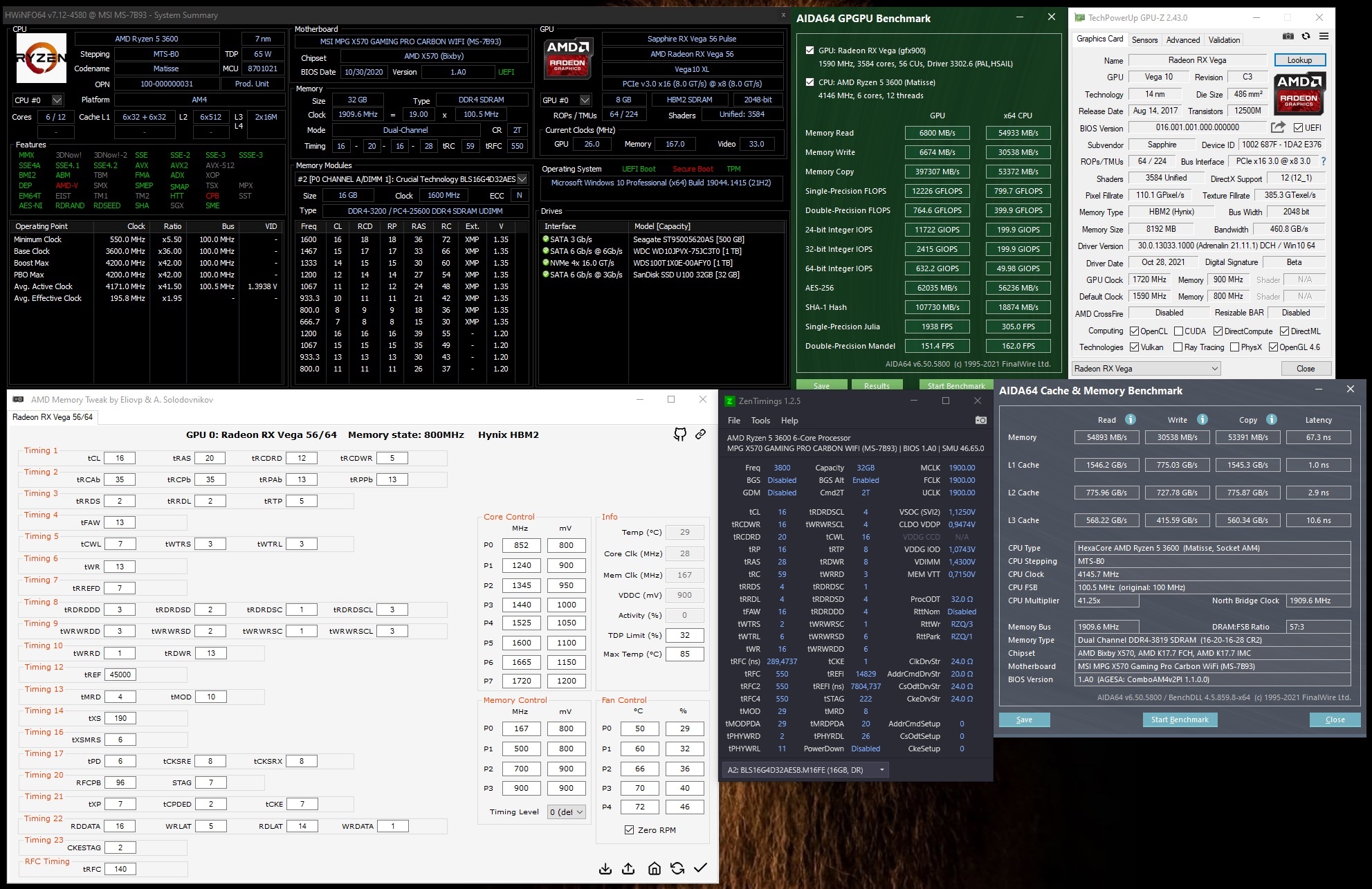
Task: Toggle the Ray Tracing checkbox in GPU-Z
Action: (1178, 347)
